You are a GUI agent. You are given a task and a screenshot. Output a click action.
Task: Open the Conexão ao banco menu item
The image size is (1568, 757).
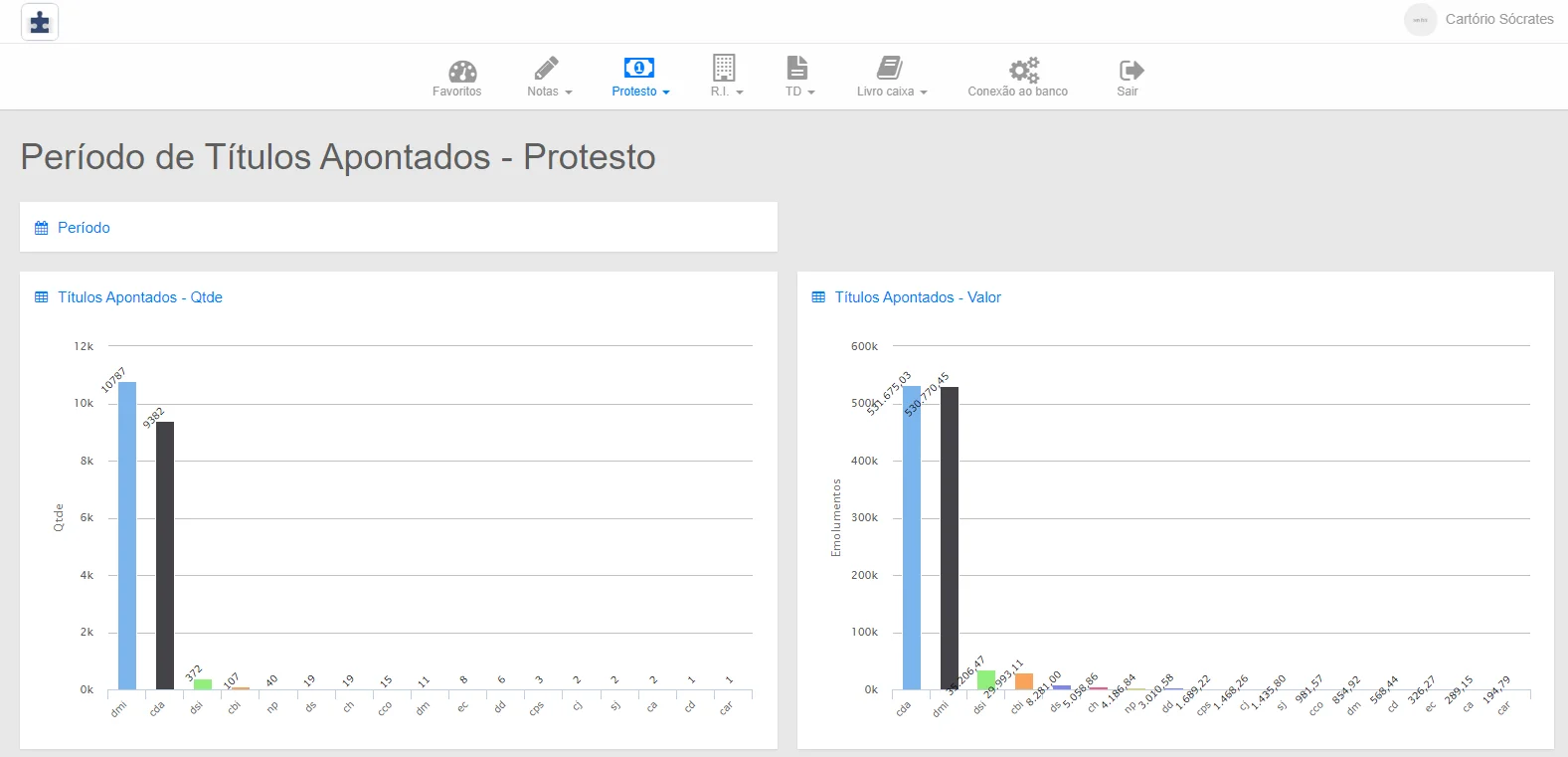1018,92
